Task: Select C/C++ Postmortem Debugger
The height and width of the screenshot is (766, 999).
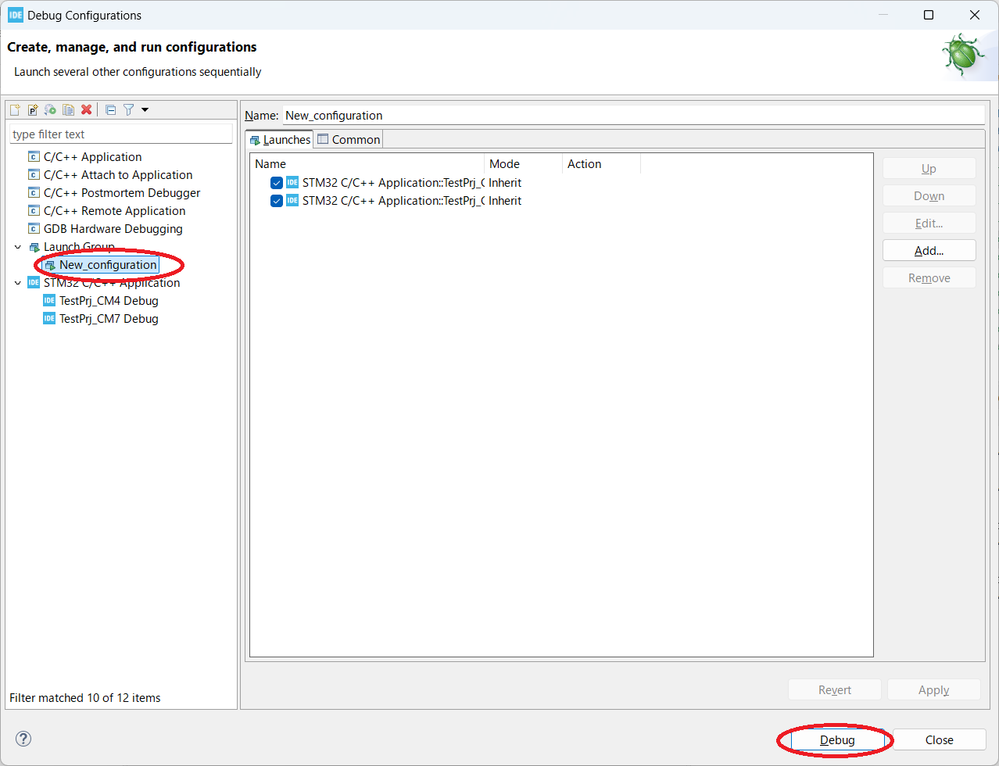Action: (x=122, y=192)
